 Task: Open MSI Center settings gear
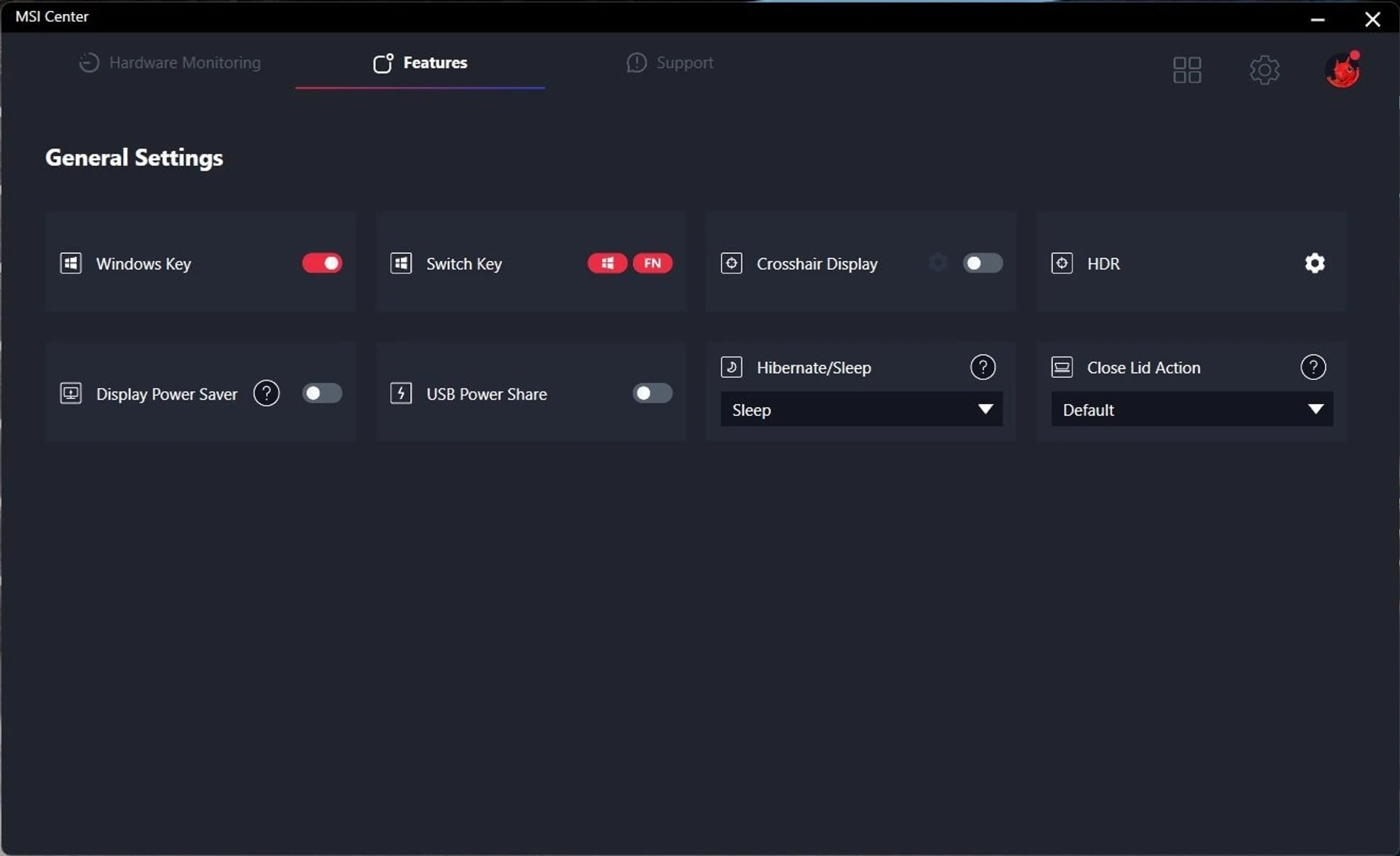tap(1264, 70)
